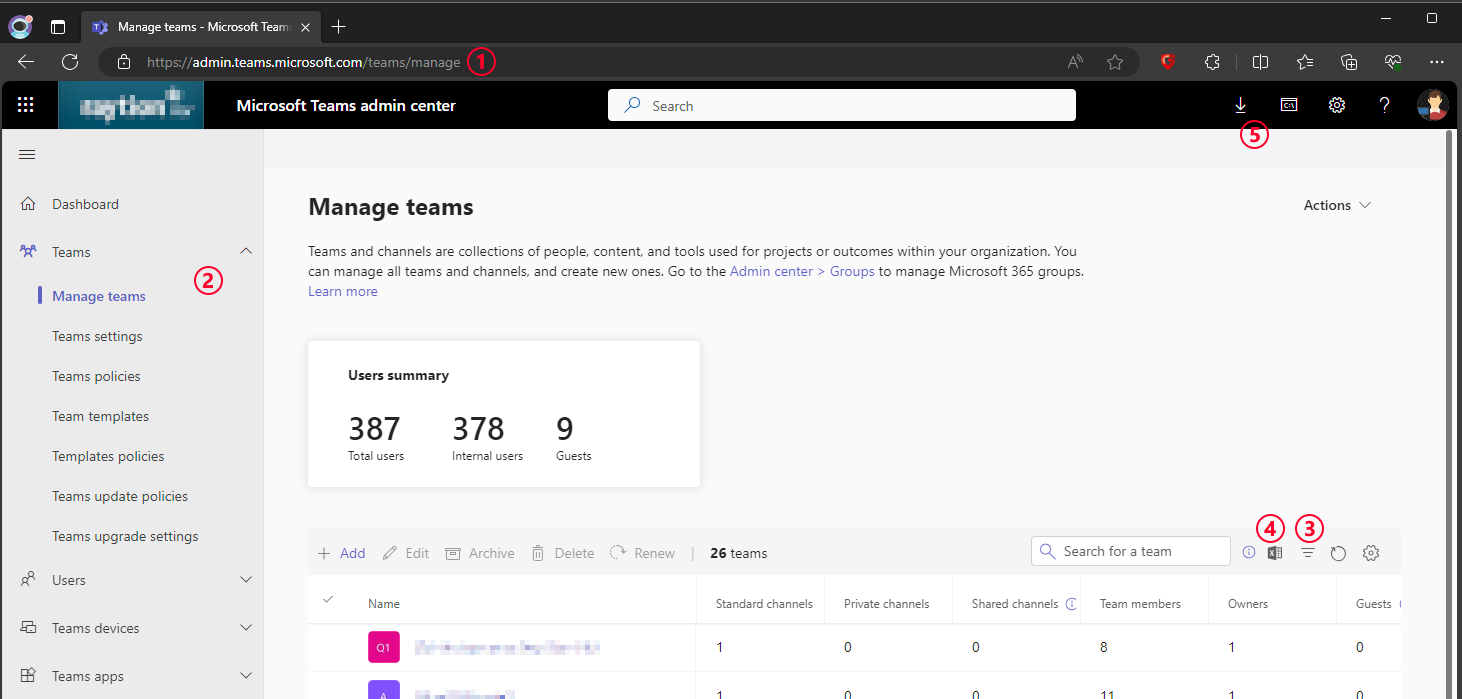Collapse the navigation with the hamburger icon
Screen dimensions: 1462x699
point(27,154)
